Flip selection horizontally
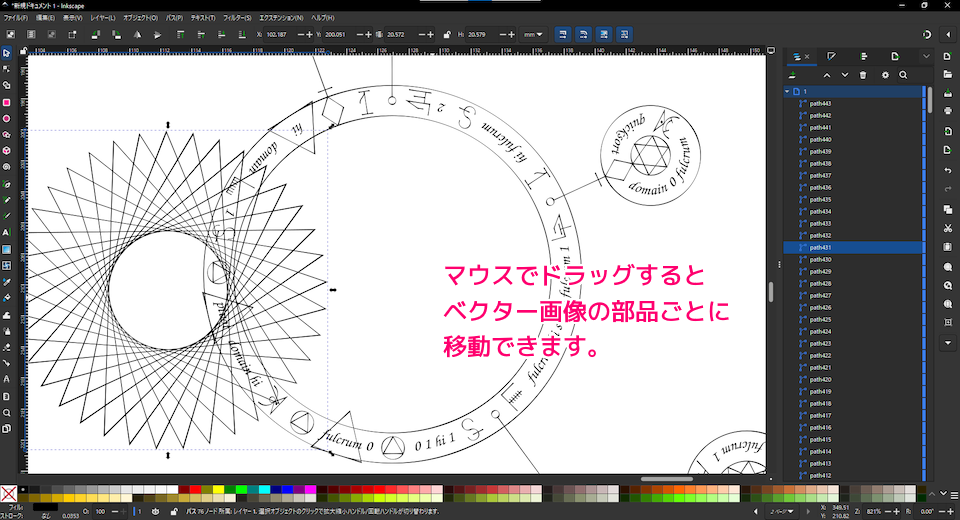 (x=137, y=35)
